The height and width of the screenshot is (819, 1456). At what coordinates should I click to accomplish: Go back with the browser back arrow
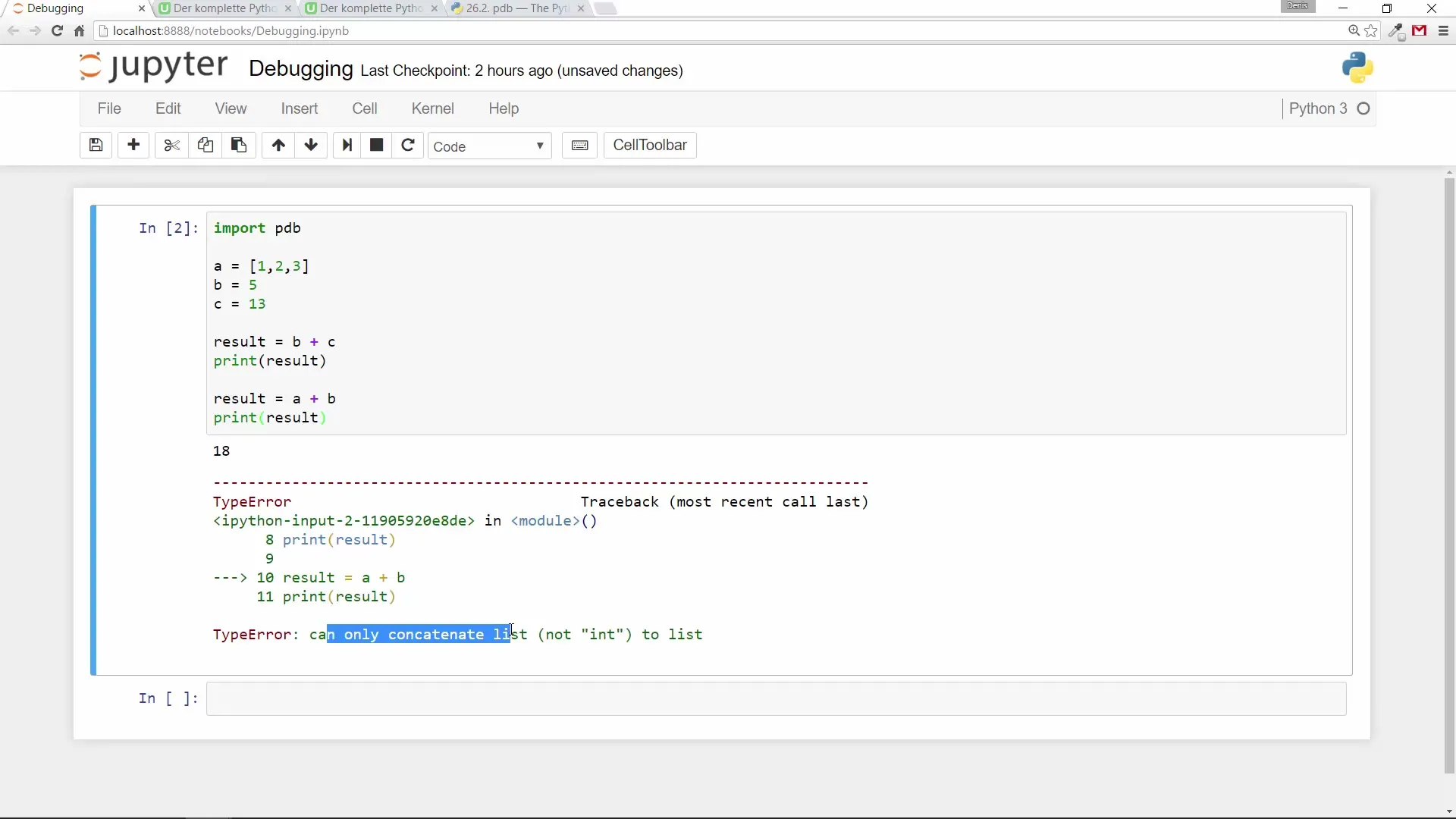pos(13,31)
